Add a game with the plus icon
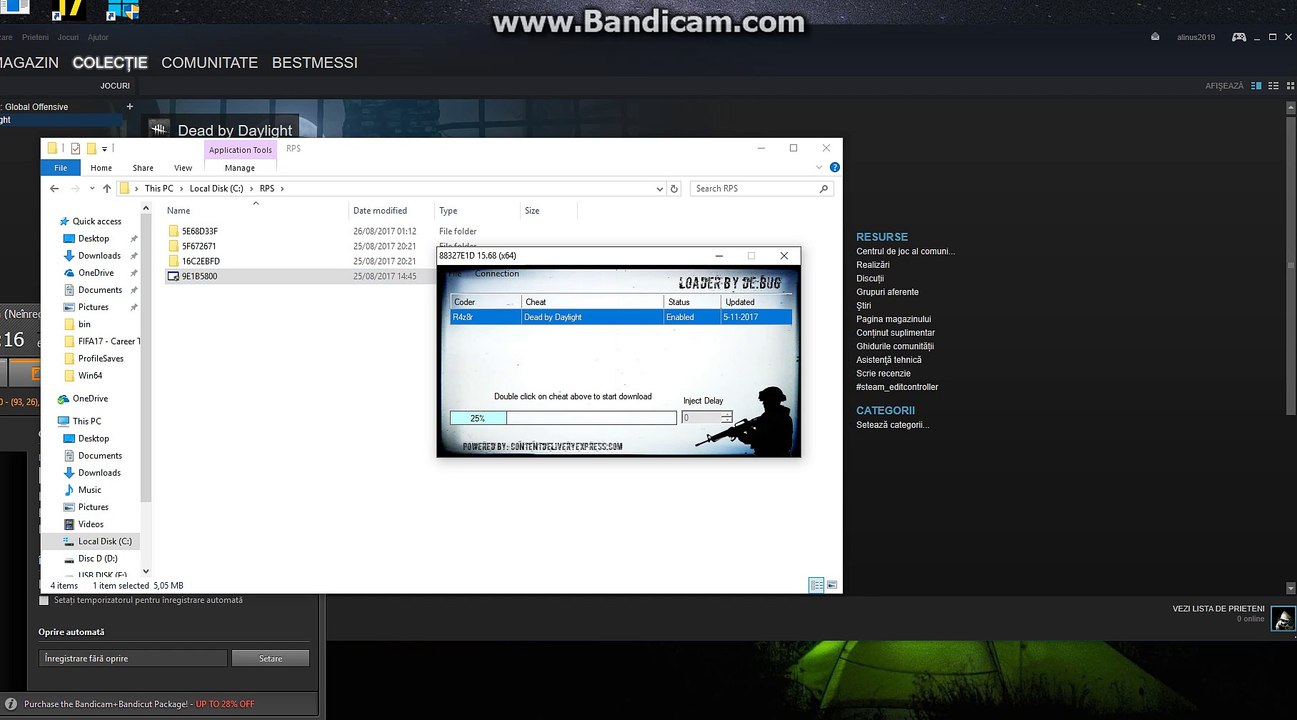 (x=129, y=106)
